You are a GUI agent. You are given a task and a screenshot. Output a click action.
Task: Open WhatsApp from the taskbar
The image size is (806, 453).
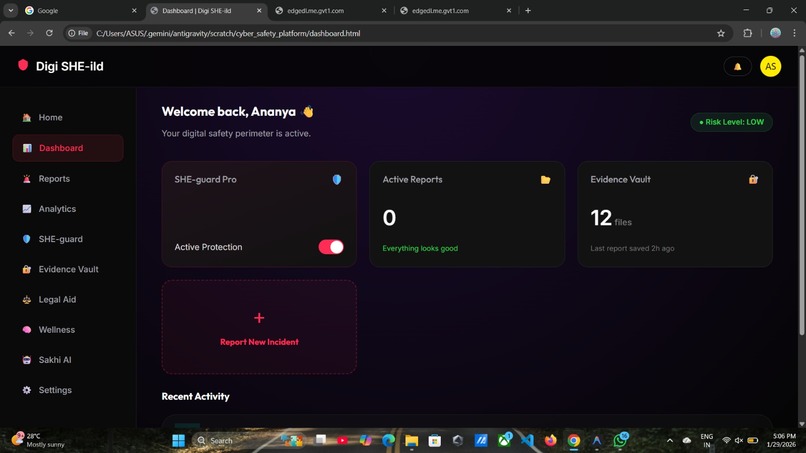click(620, 440)
